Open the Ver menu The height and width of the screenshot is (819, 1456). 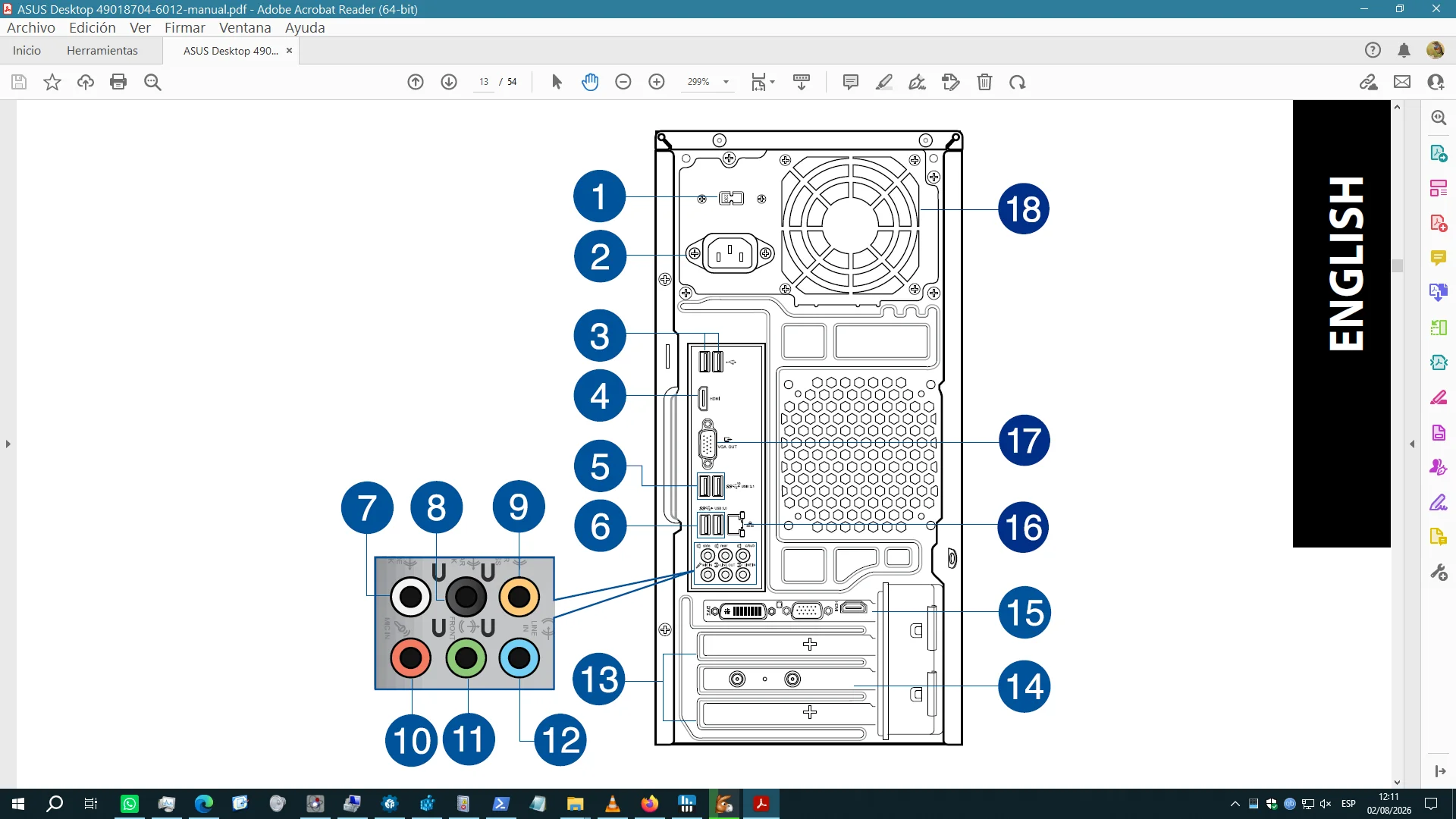140,27
